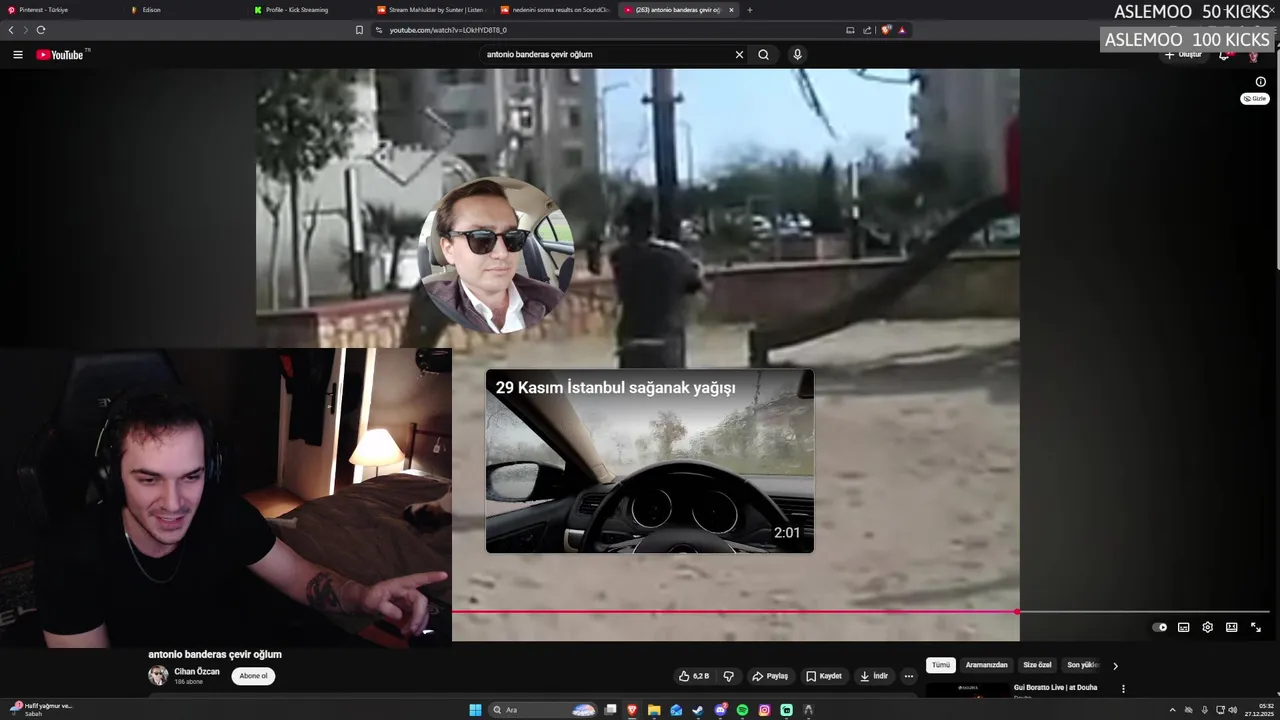Toggle the autoplay switch
Screen dimensions: 1280x720
click(x=1159, y=627)
